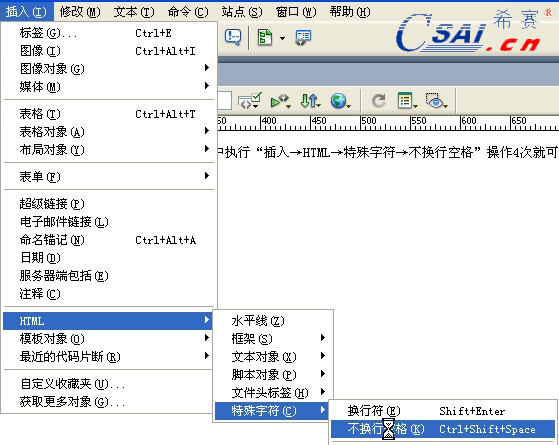The width and height of the screenshot is (559, 445).
Task: Expand 文本对象(X) submenu
Action: tap(273, 357)
